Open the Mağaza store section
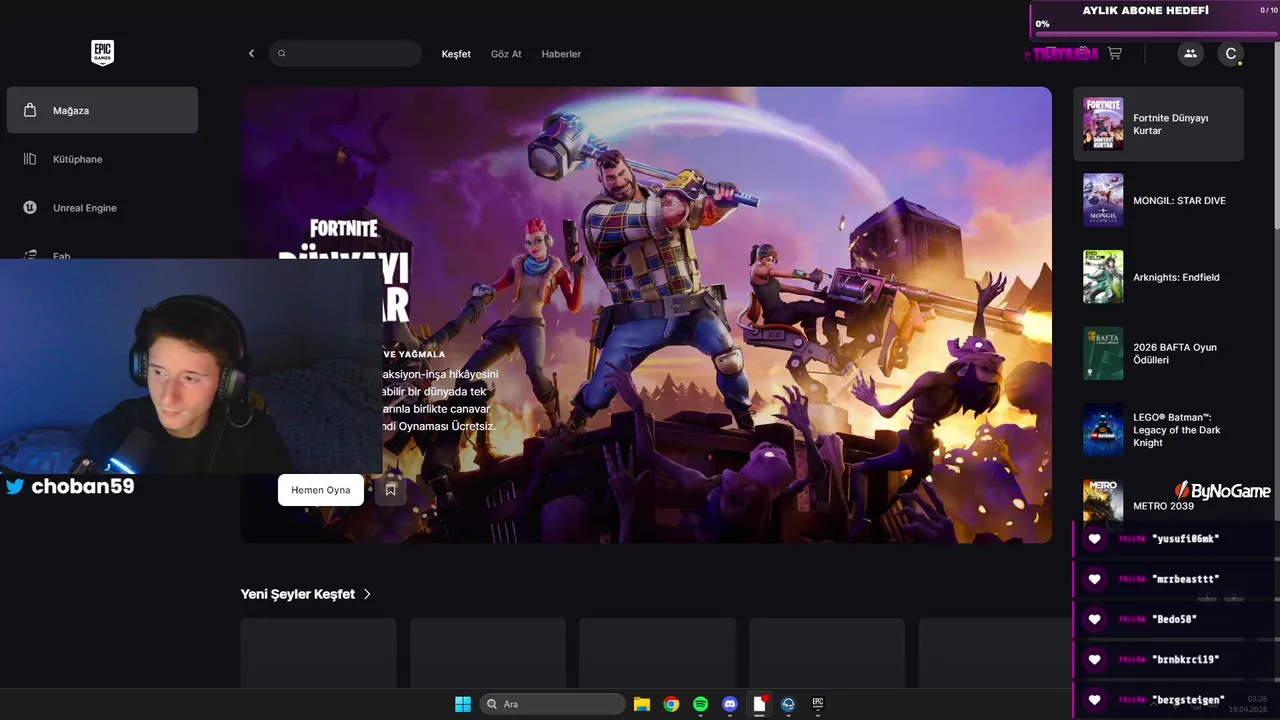The height and width of the screenshot is (720, 1280). click(x=102, y=110)
